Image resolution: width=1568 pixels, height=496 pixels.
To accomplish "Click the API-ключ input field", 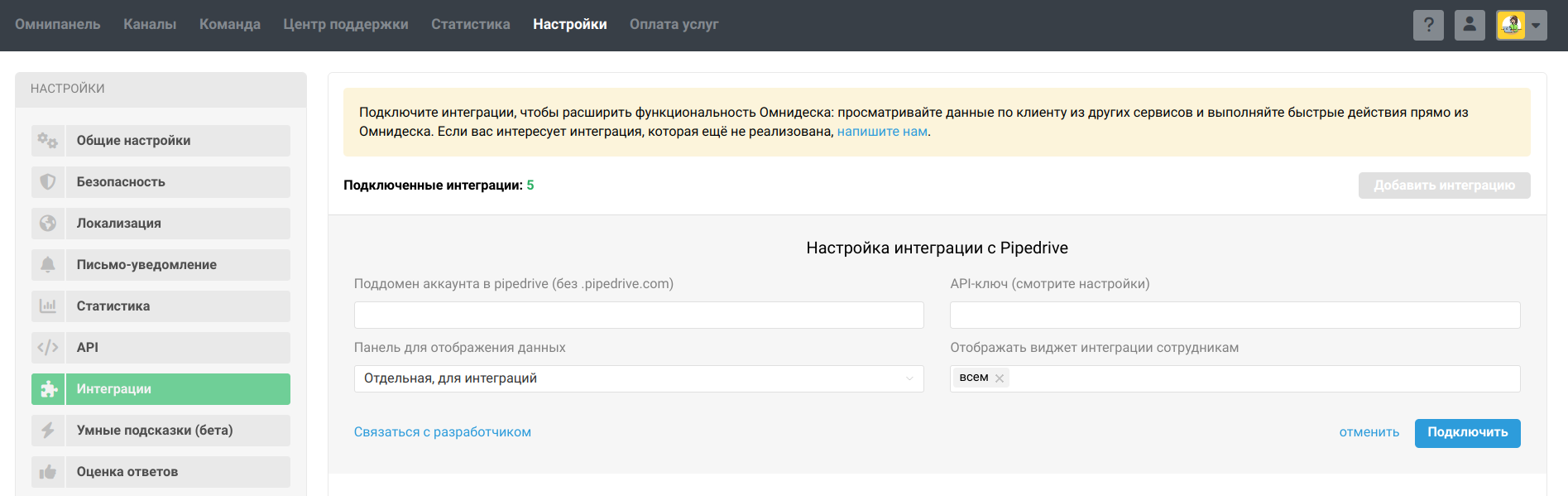I will click(1235, 315).
